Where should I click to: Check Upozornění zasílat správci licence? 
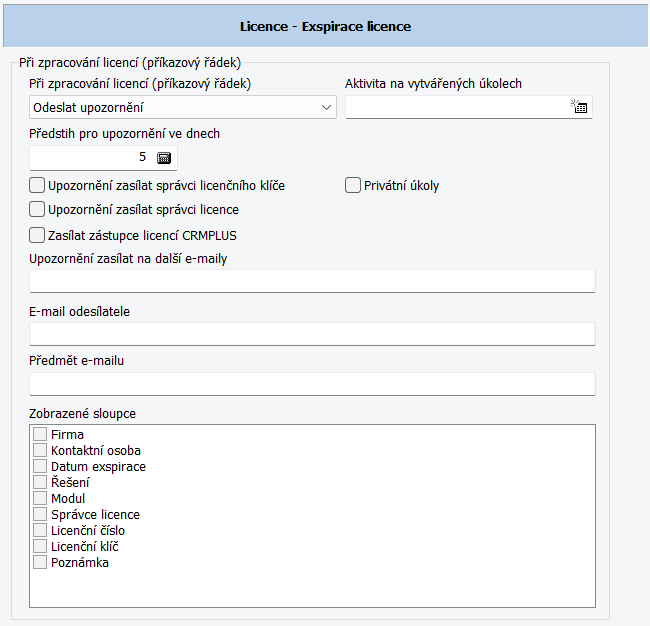pyautogui.click(x=37, y=209)
